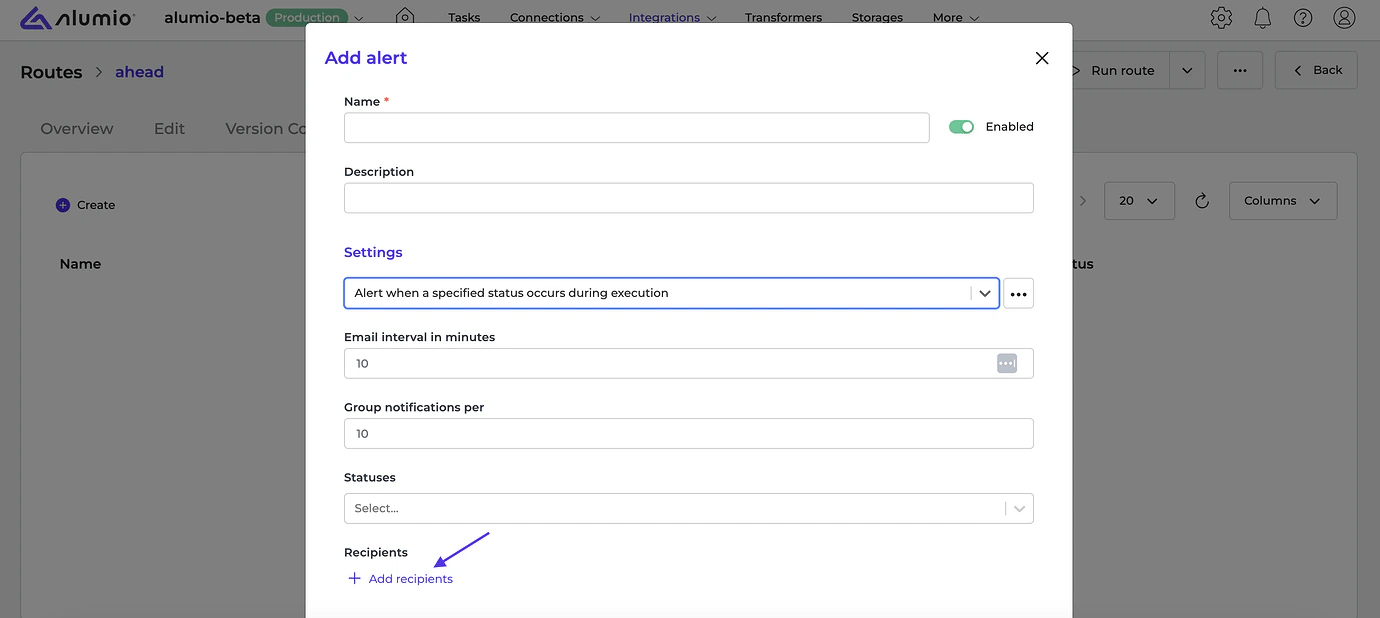The height and width of the screenshot is (618, 1380).
Task: Open the Statuses select dropdown
Action: pyautogui.click(x=689, y=508)
